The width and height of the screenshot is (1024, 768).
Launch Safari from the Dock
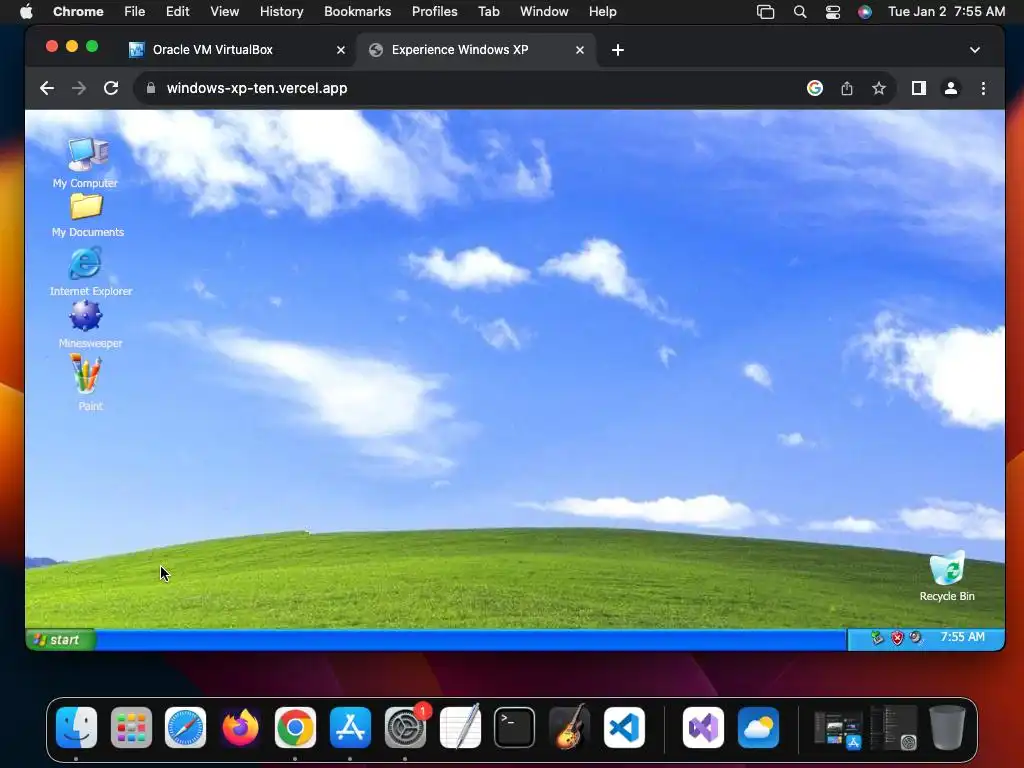click(x=185, y=727)
